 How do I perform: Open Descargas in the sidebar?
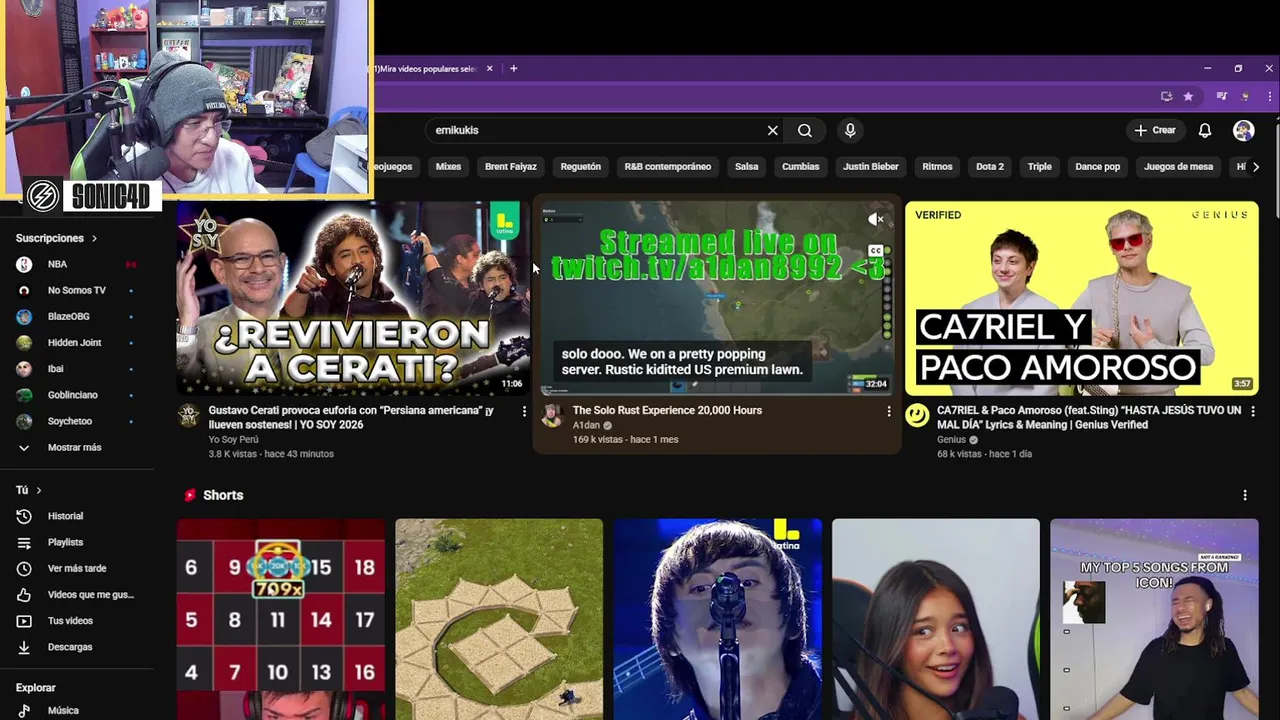(76, 647)
